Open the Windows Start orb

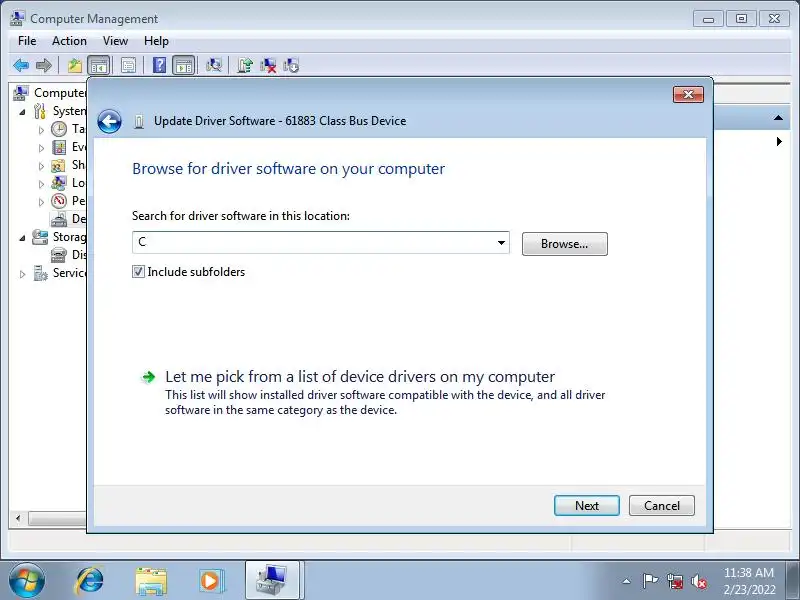27,580
